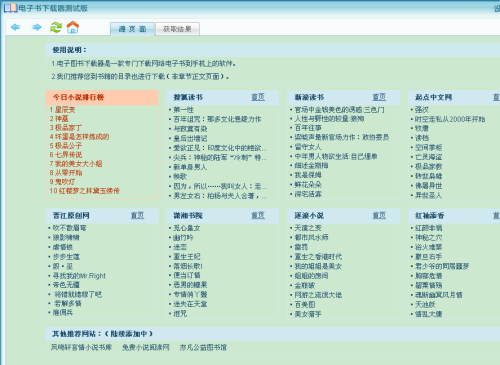Open ranking entry 4 坏蛋是怎样炼成的

[x=79, y=137]
